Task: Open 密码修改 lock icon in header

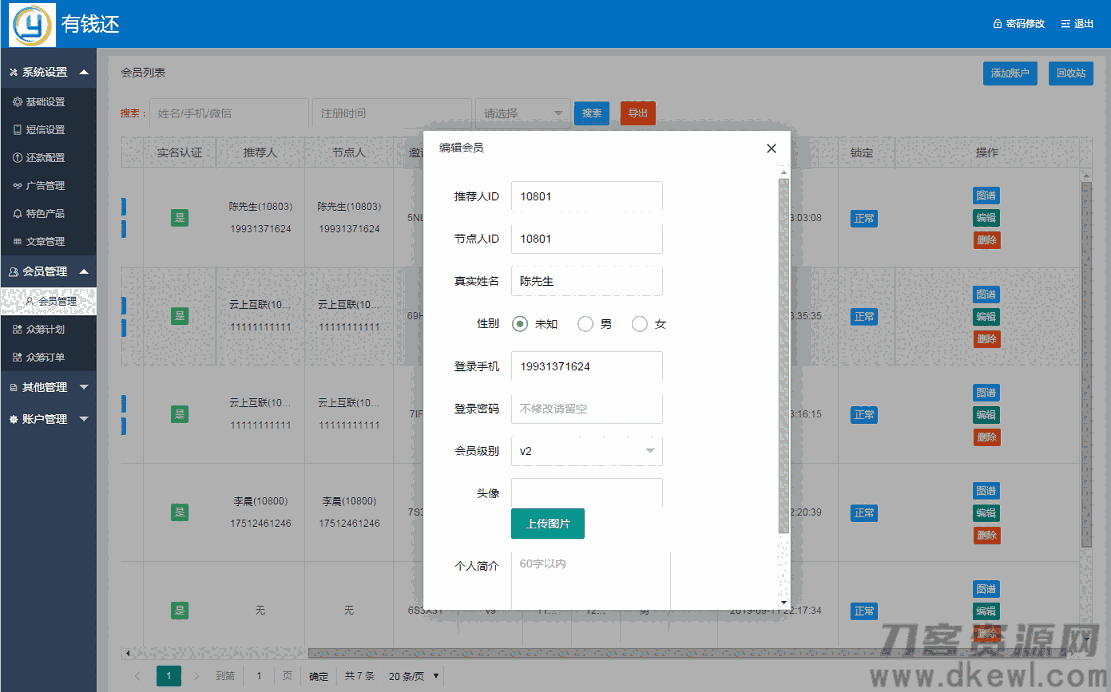Action: 997,24
